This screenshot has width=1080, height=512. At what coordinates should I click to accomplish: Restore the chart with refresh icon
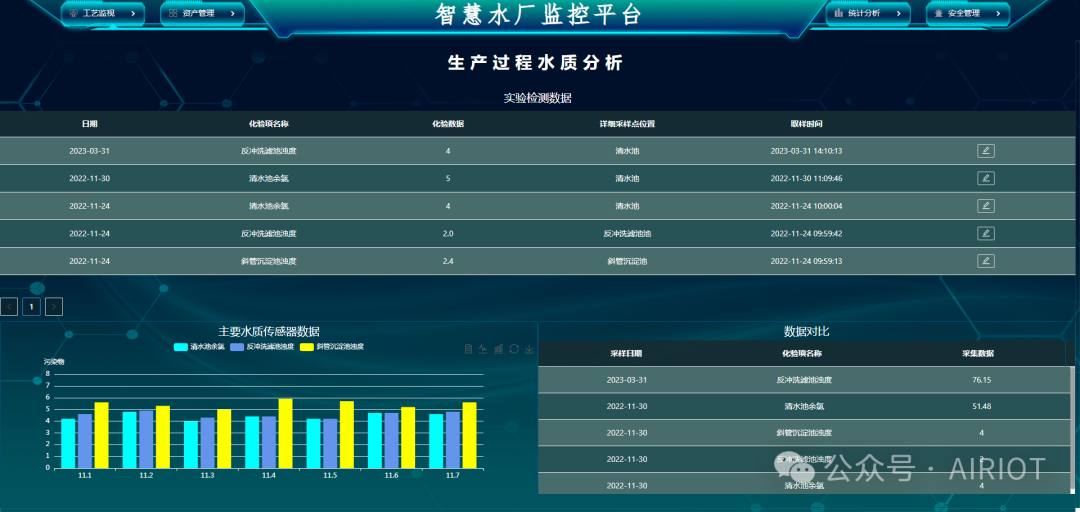pyautogui.click(x=514, y=349)
